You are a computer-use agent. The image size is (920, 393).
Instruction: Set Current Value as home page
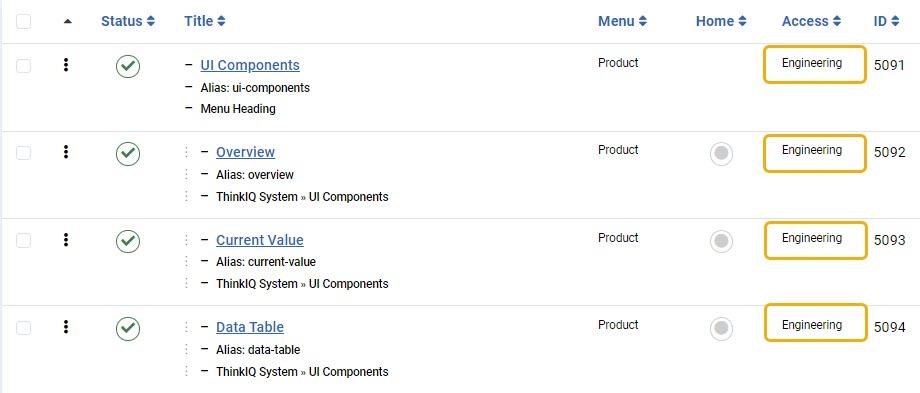tap(722, 241)
